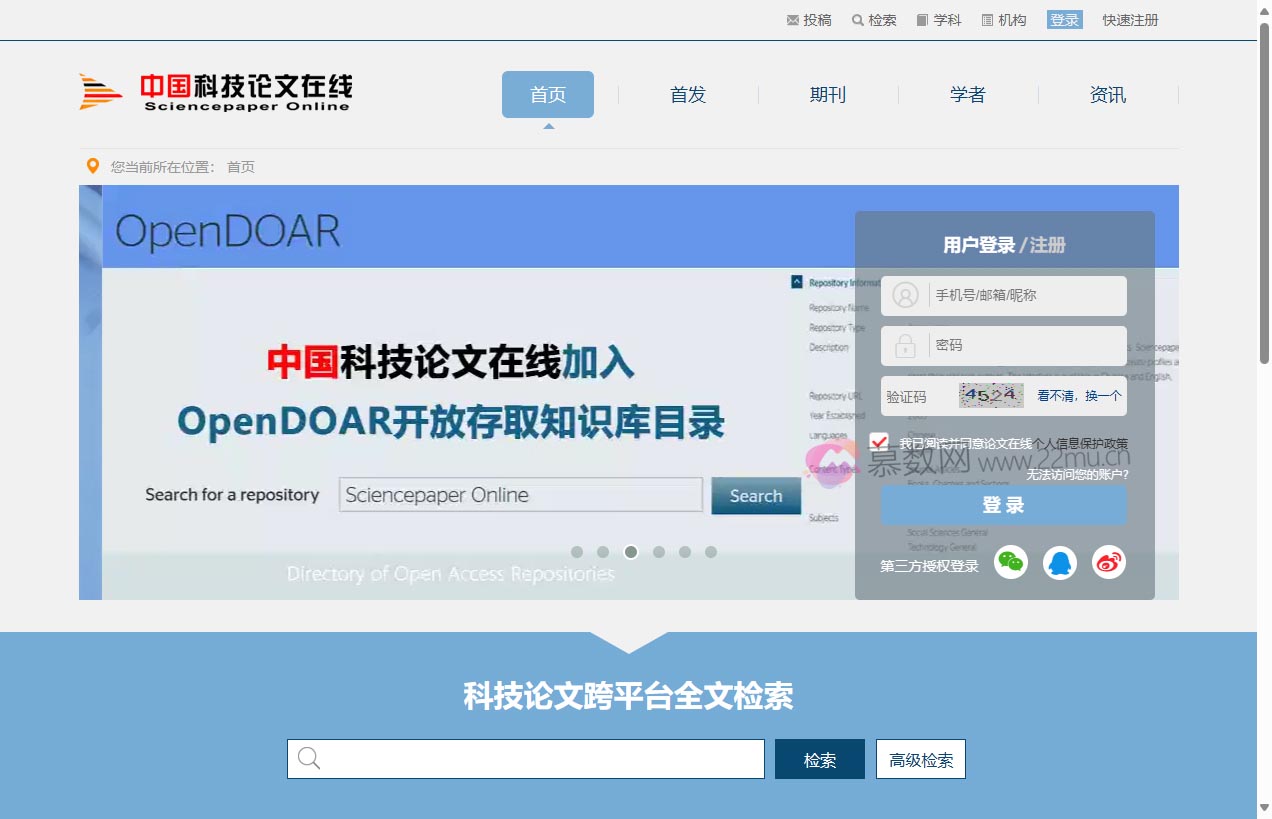The height and width of the screenshot is (819, 1272).
Task: Click the 投稿 envelope icon in top bar
Action: tap(792, 19)
